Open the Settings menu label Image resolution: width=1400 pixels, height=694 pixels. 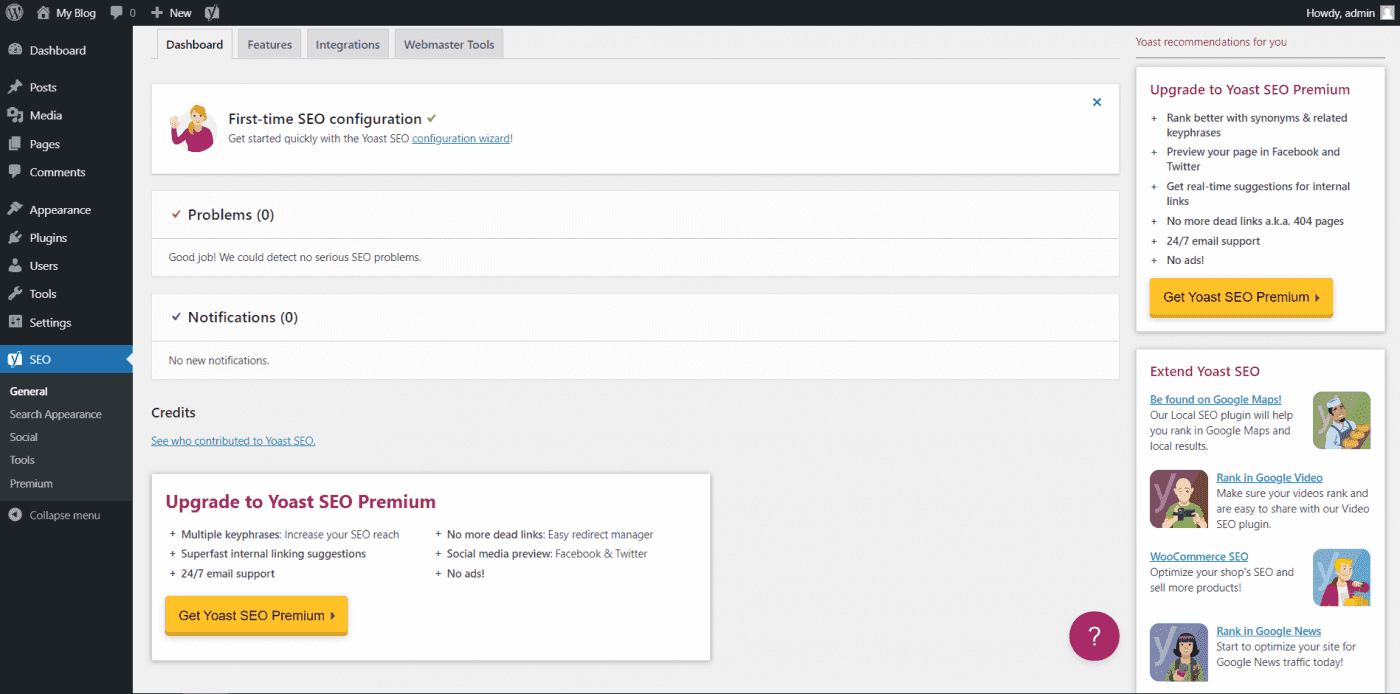point(50,323)
